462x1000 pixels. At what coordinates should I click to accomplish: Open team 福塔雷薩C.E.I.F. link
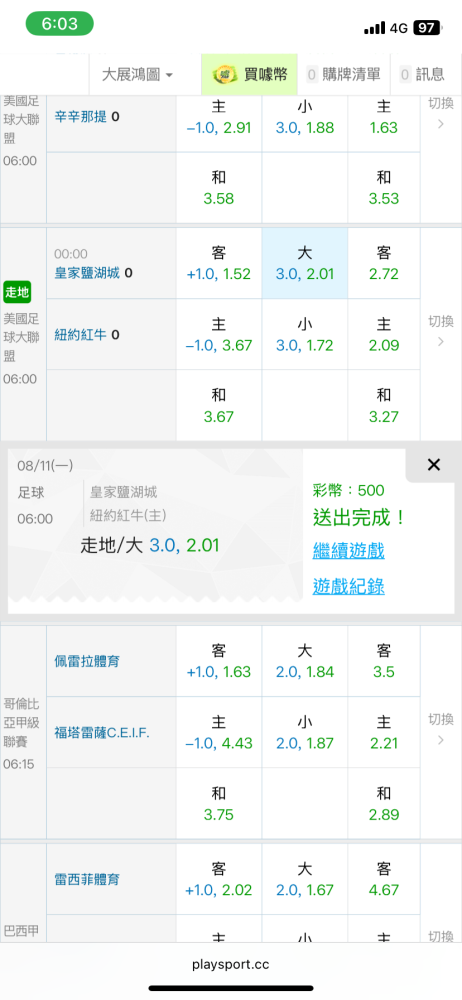pyautogui.click(x=102, y=733)
